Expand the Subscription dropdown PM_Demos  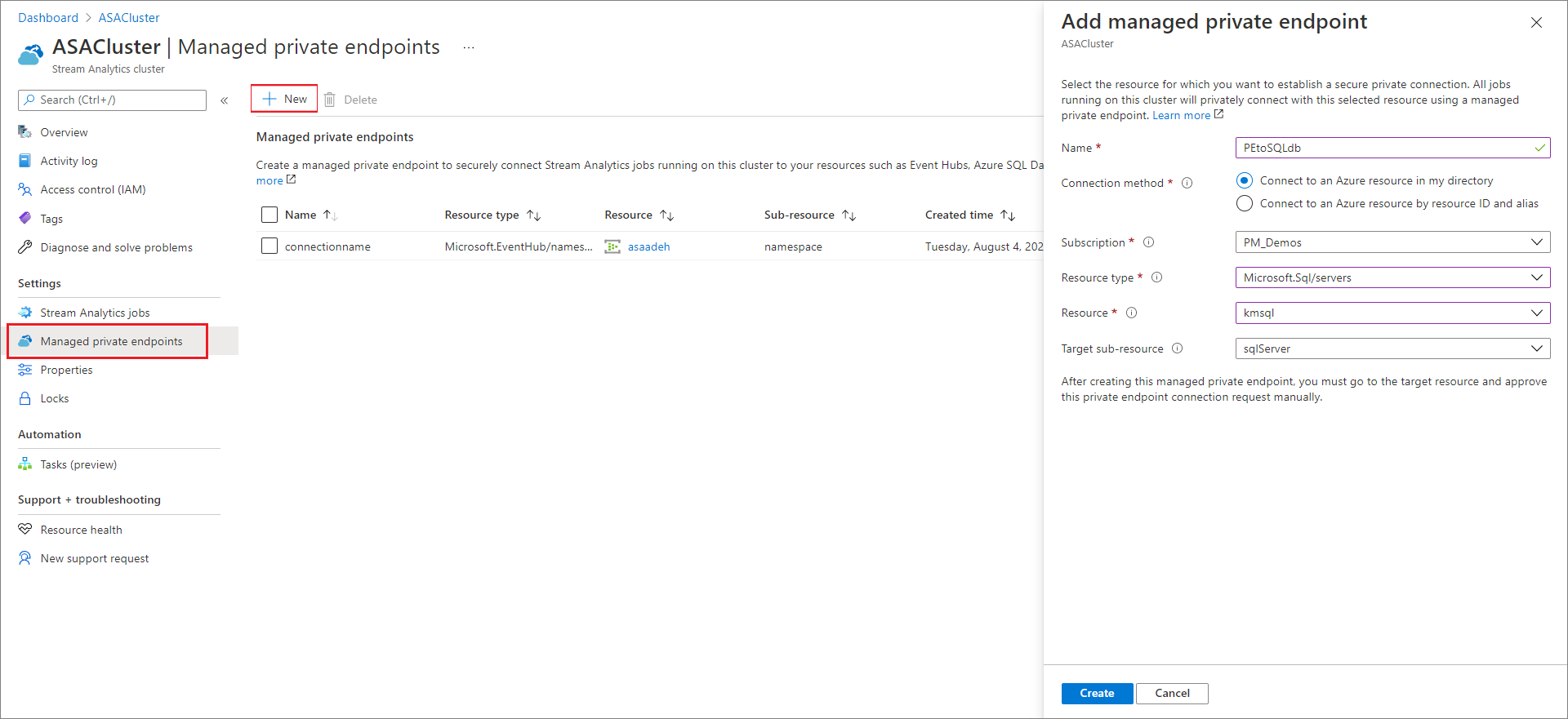tap(1392, 242)
